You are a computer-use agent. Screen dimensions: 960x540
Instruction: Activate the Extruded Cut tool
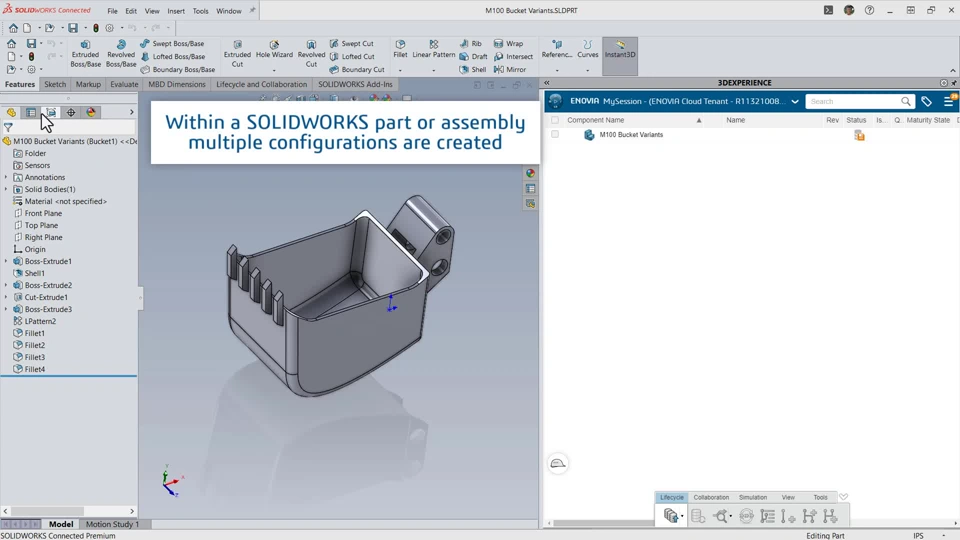(237, 54)
